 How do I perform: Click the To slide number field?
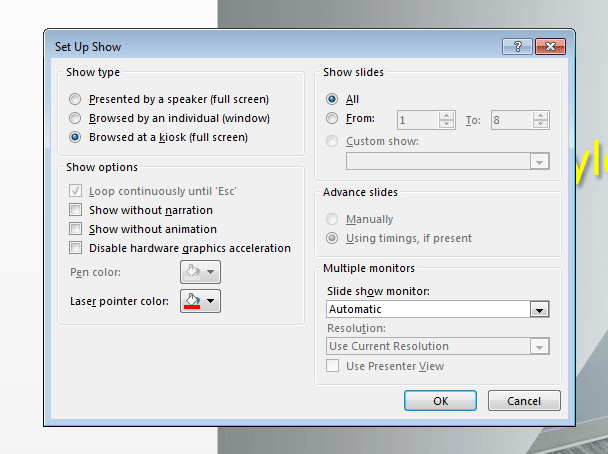pyautogui.click(x=510, y=120)
